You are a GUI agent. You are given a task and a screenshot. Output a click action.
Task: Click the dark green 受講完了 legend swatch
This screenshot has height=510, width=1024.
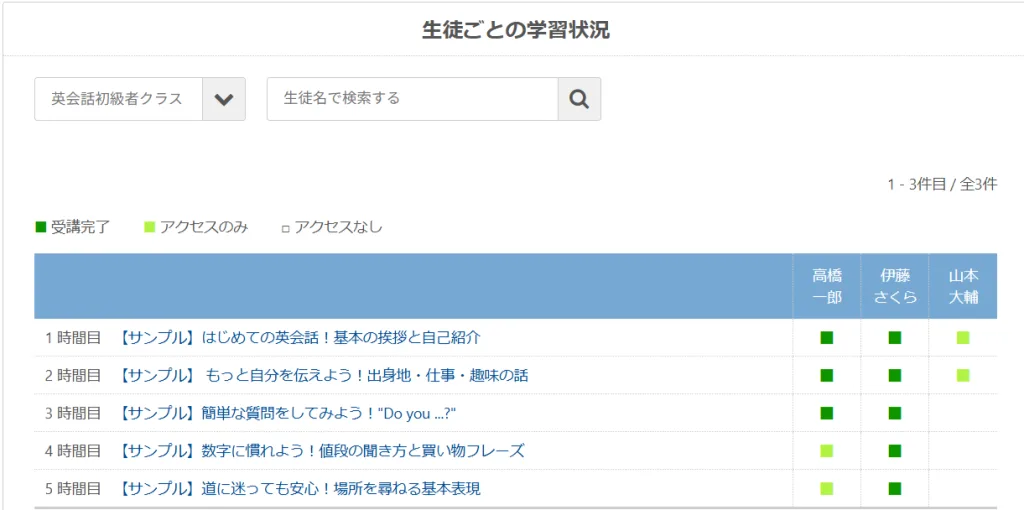tap(41, 227)
